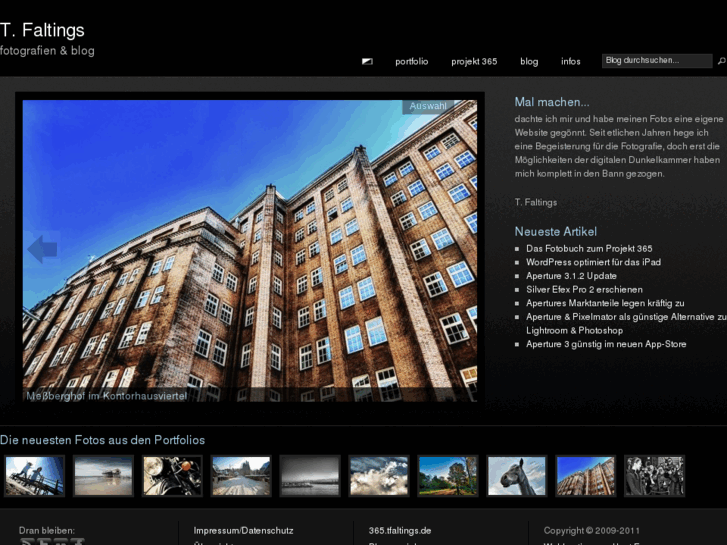727x545 pixels.
Task: Click the Auswahl label on the slideshow
Action: point(427,106)
